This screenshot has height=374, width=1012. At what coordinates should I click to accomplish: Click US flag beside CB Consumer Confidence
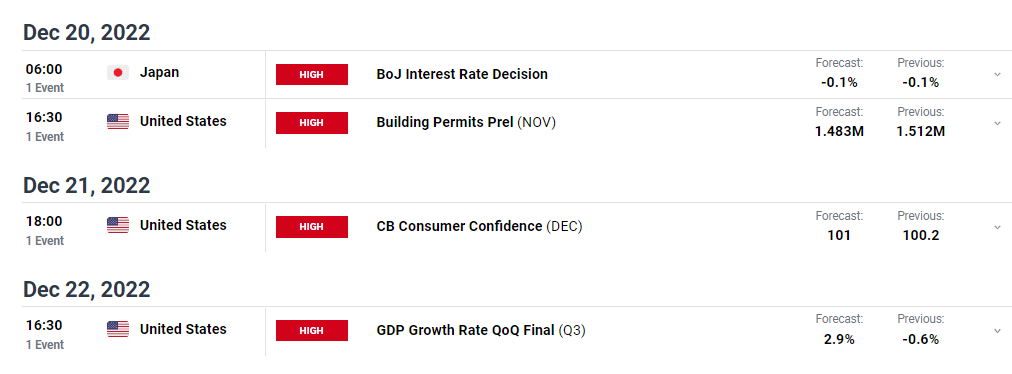point(117,225)
